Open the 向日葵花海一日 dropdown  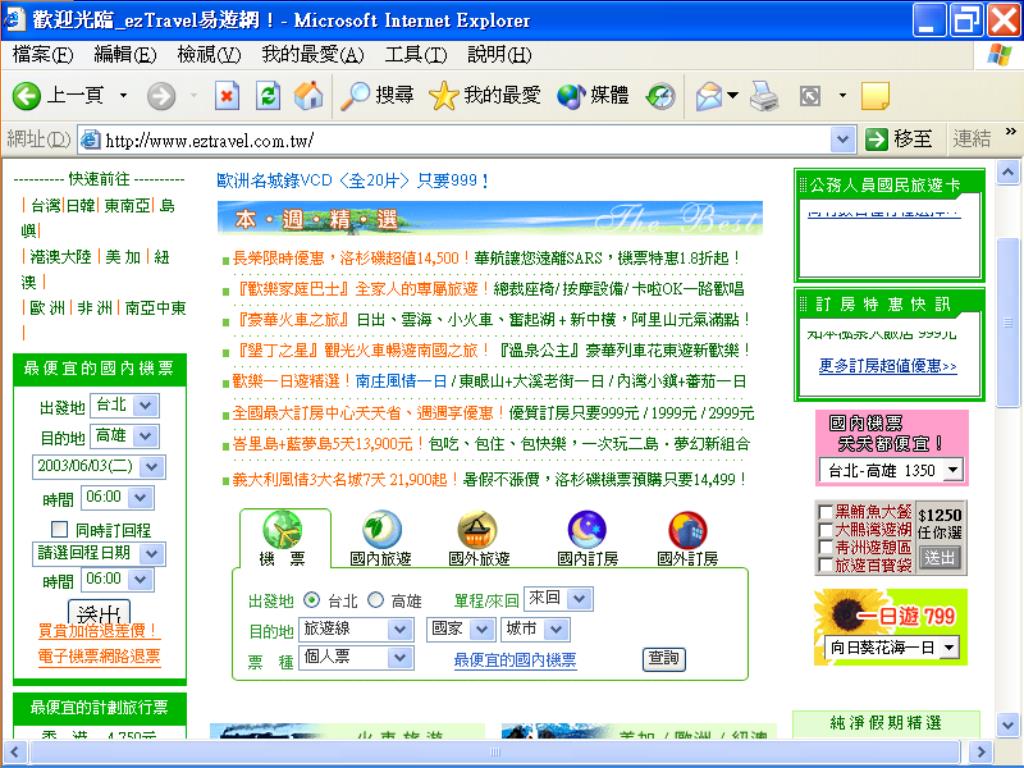point(891,648)
